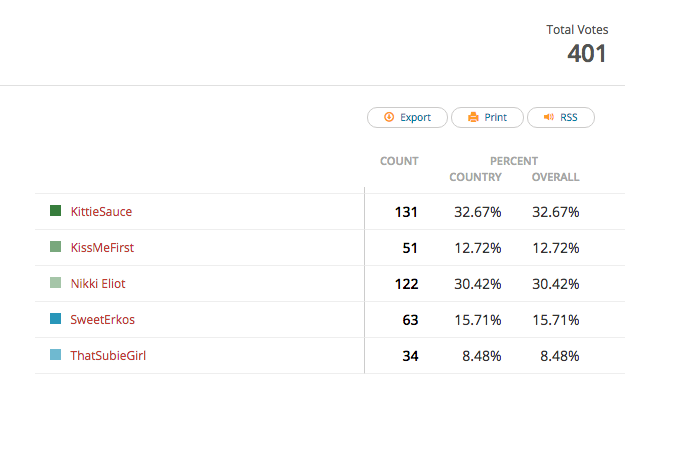Screen dimensions: 673x461
Task: Click the COUNTRY percent column header
Action: [x=475, y=177]
